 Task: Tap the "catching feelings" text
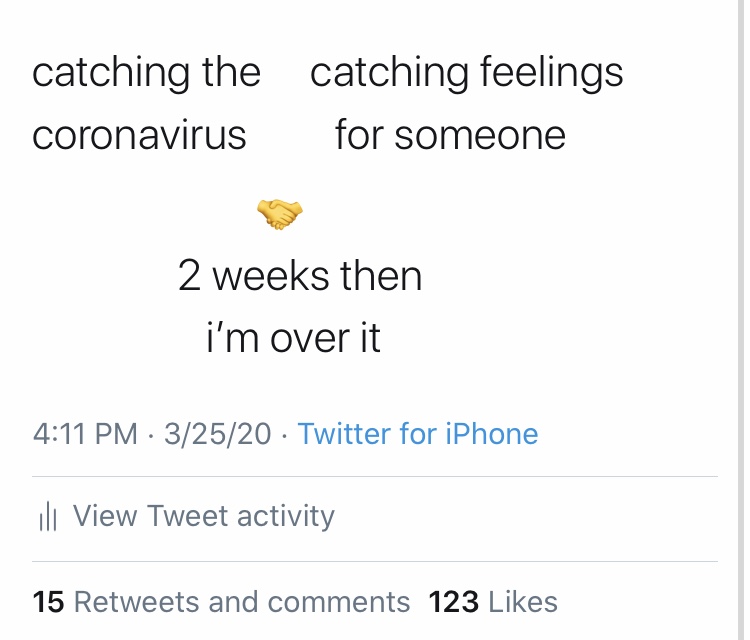466,73
